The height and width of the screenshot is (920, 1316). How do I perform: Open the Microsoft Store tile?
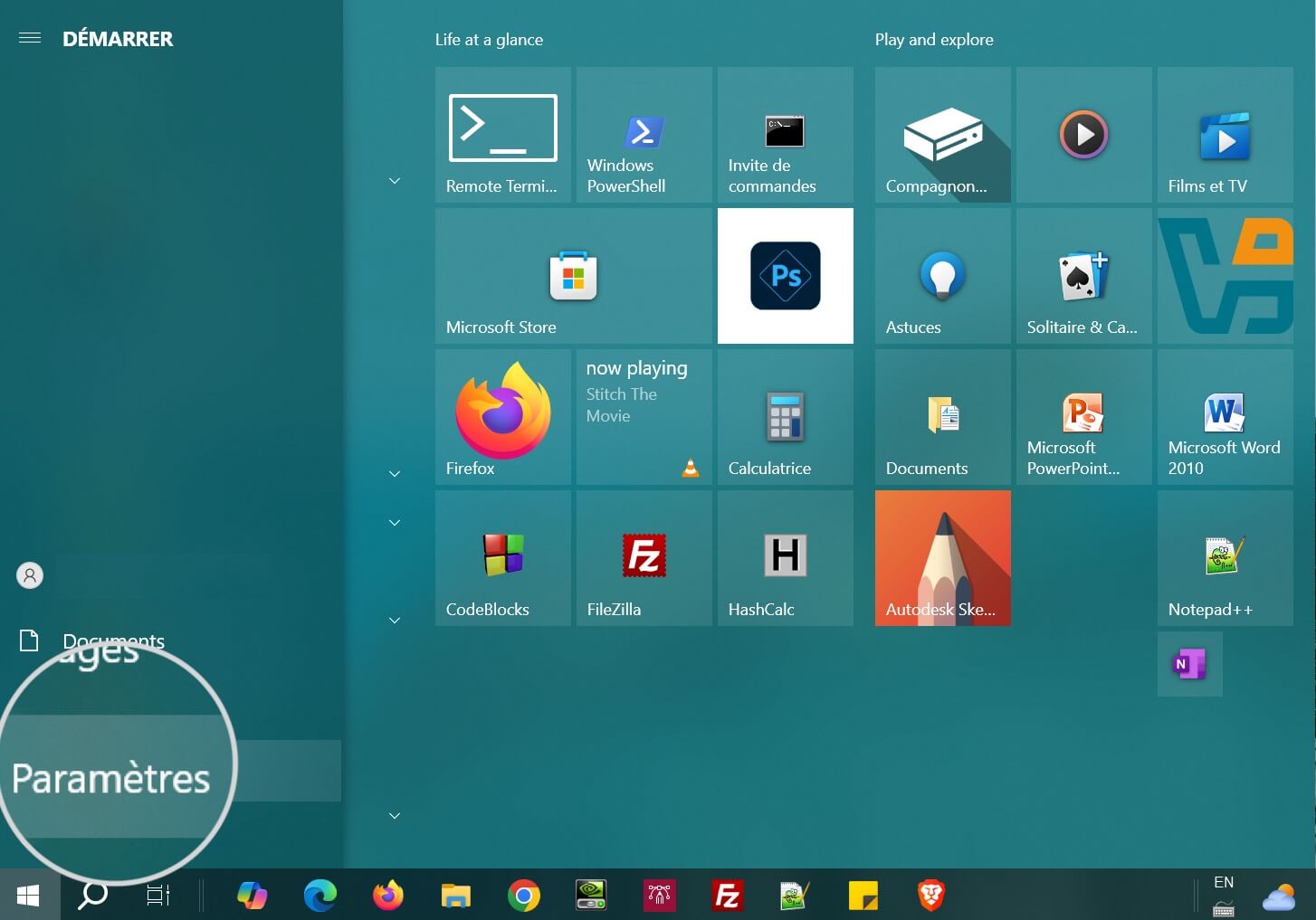click(574, 276)
